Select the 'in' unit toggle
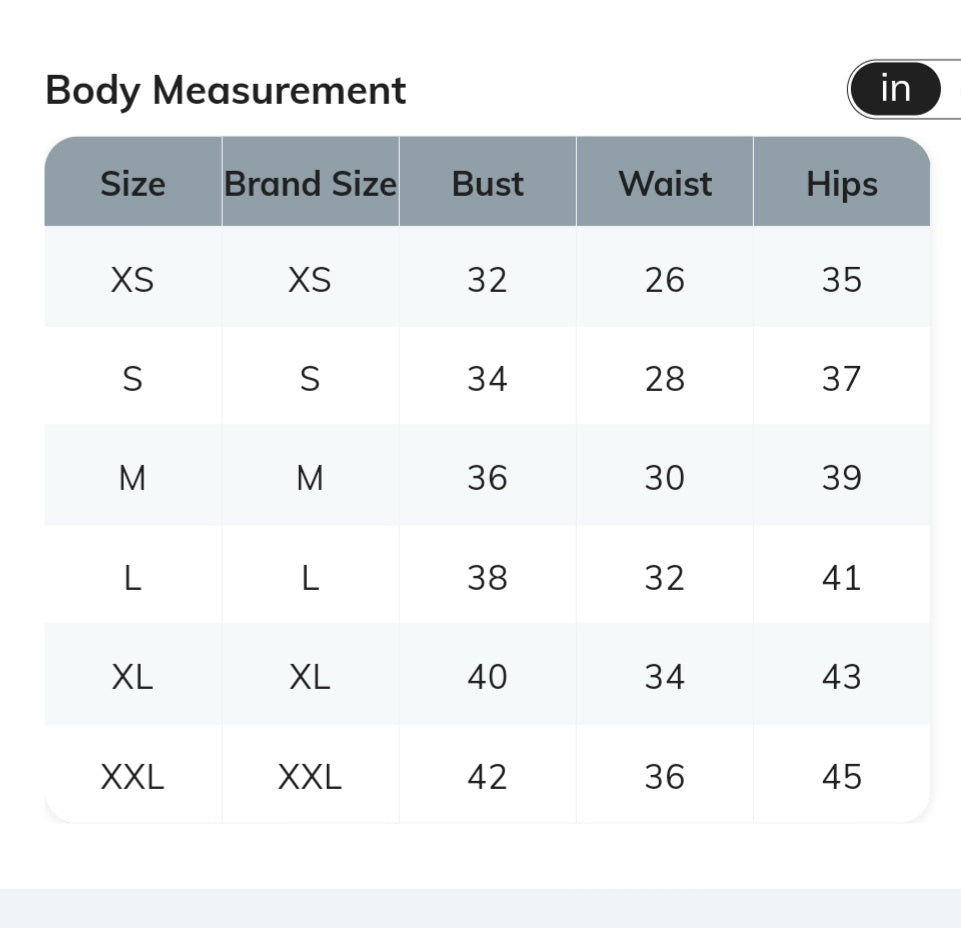The width and height of the screenshot is (961, 928). tap(895, 89)
